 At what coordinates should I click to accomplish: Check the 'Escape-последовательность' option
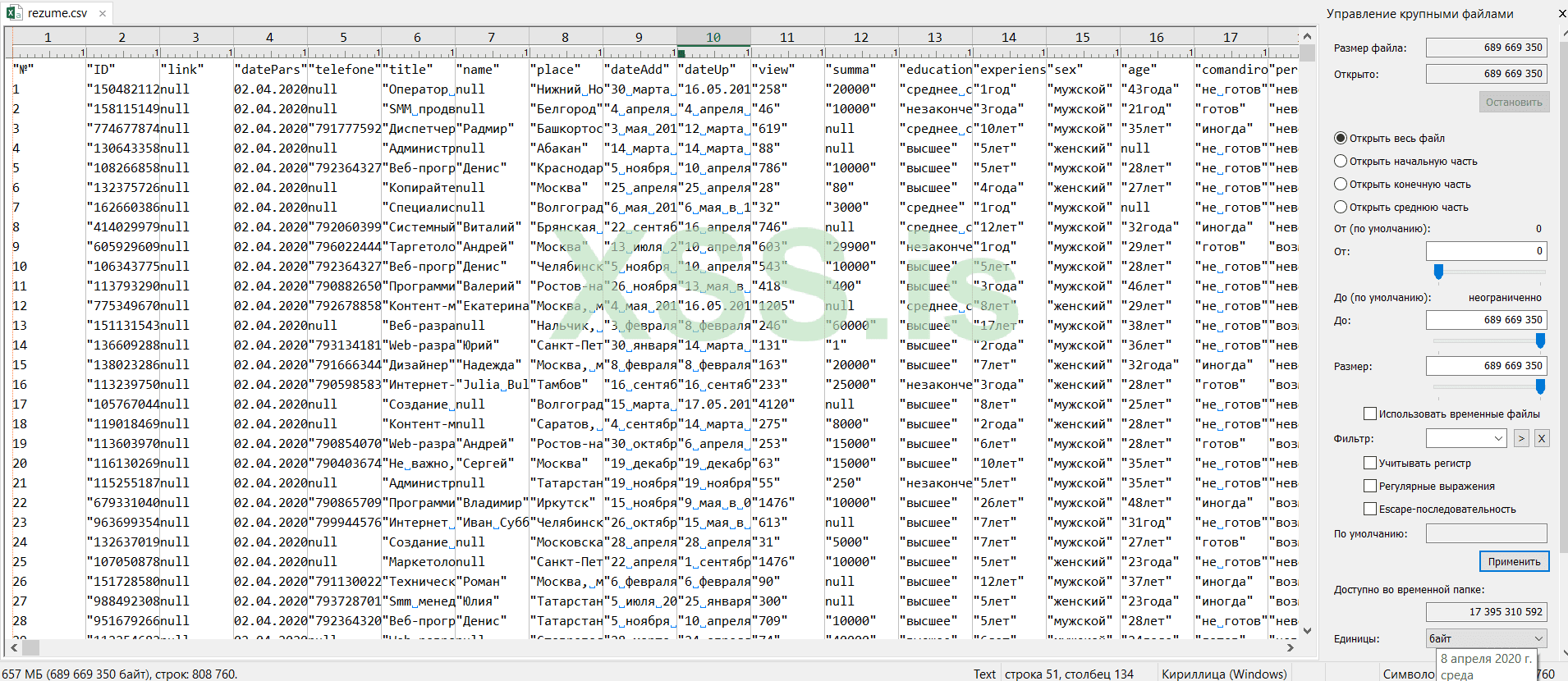(x=1370, y=509)
